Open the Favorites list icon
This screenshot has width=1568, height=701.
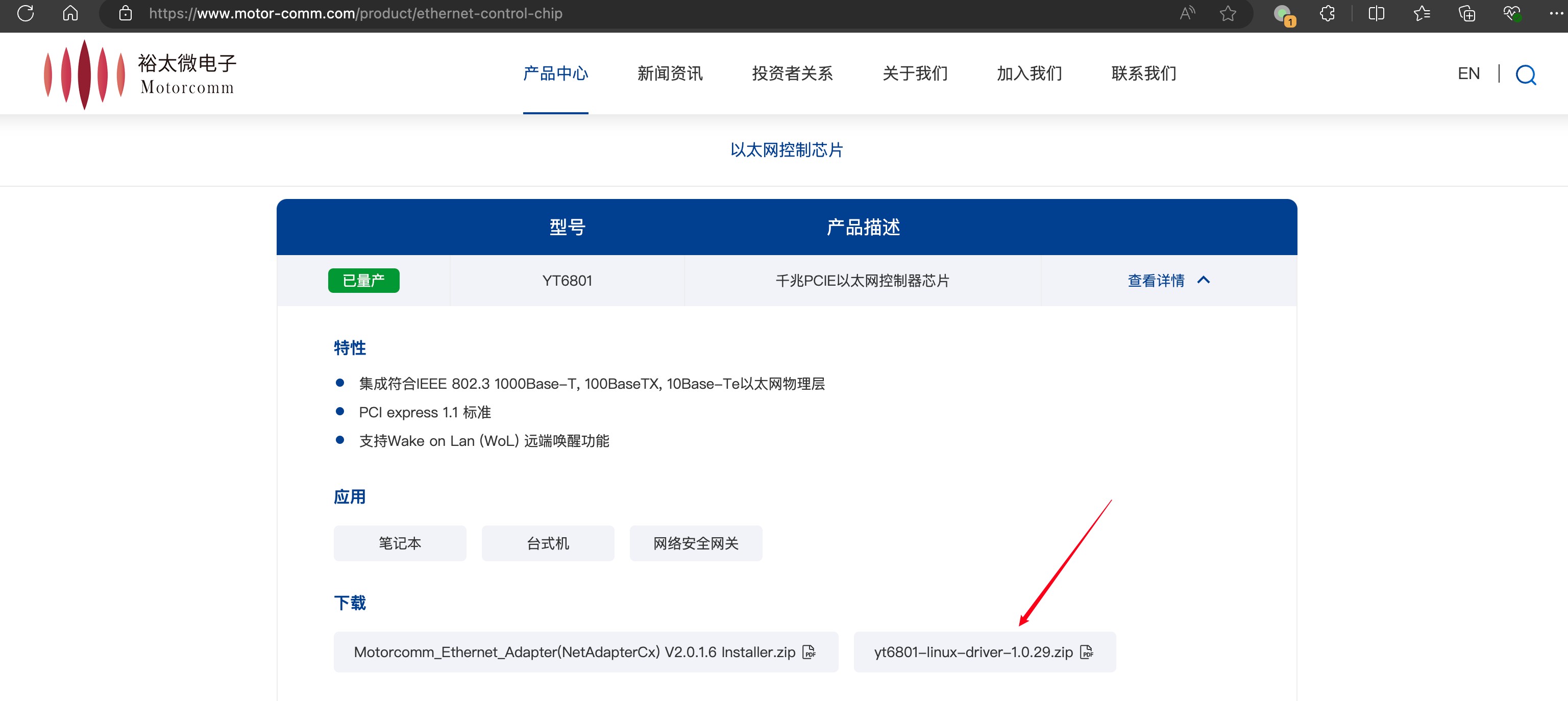coord(1422,13)
